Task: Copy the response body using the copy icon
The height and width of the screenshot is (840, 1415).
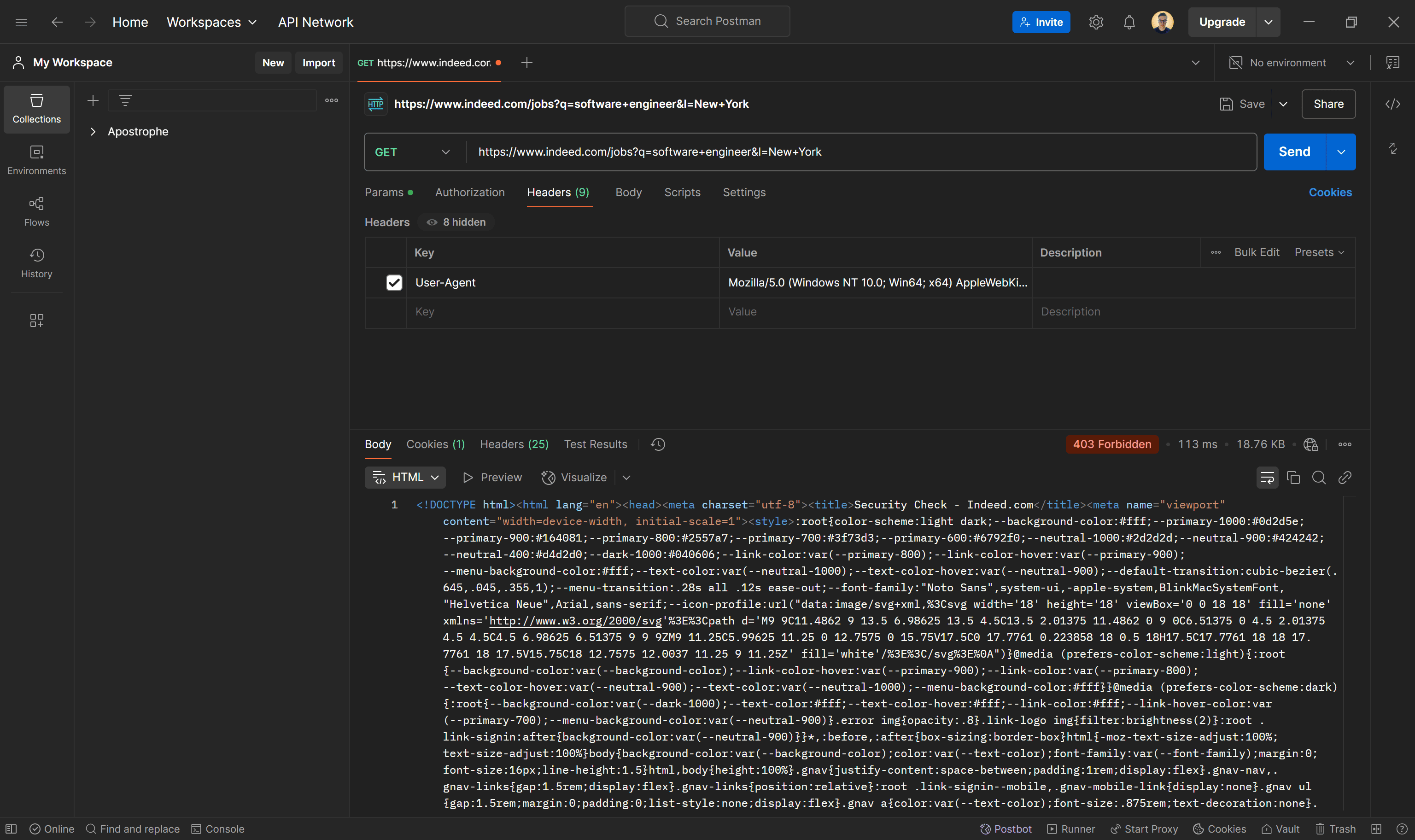Action: coord(1293,478)
